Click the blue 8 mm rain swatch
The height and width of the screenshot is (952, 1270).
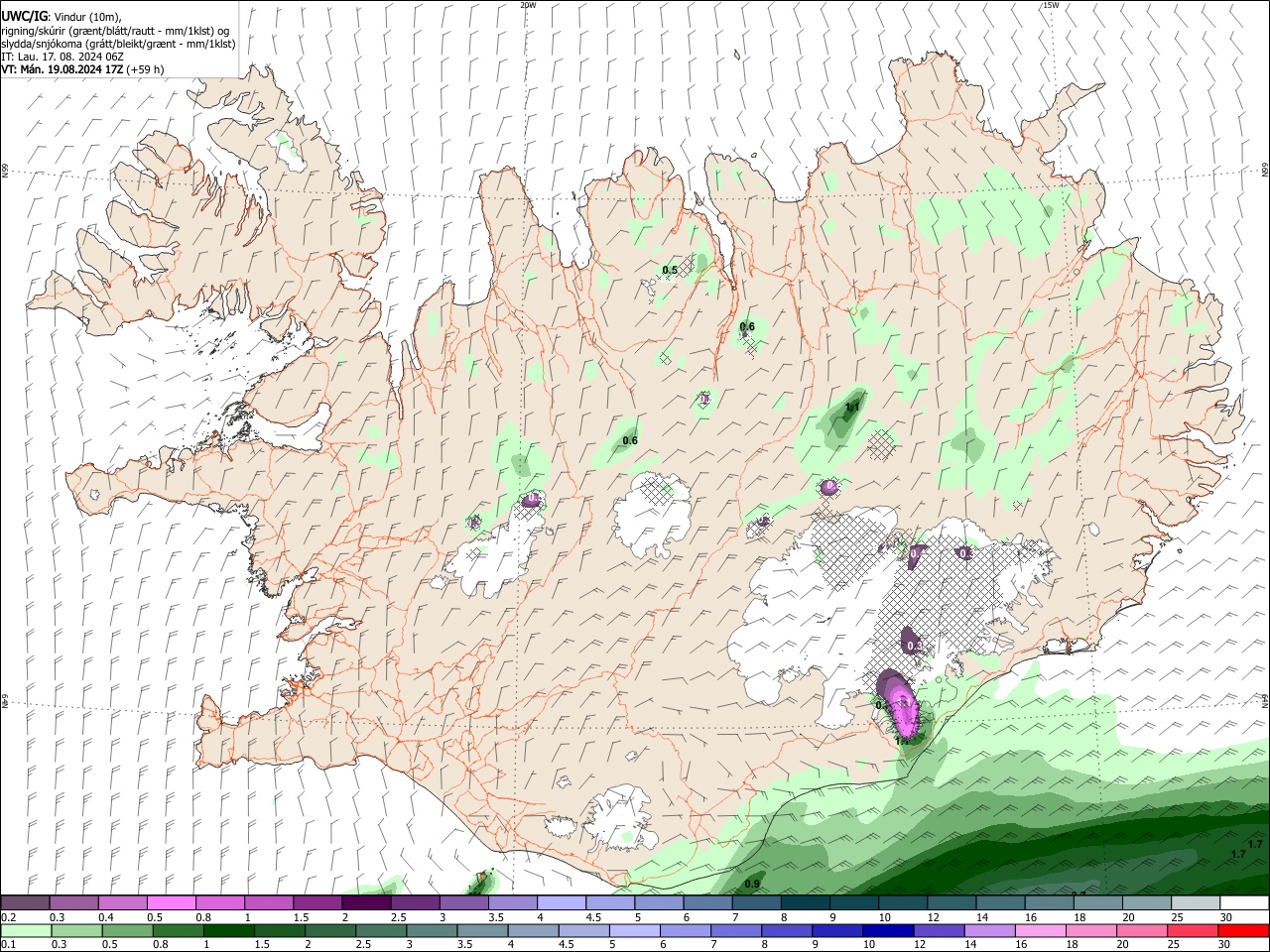point(787,931)
